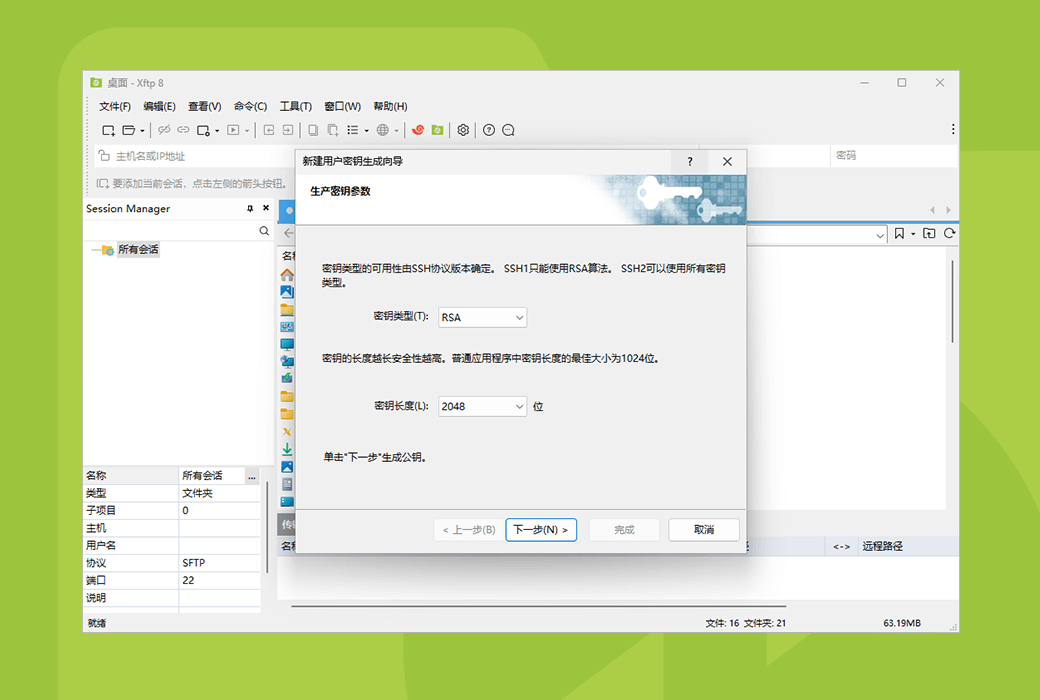This screenshot has width=1040, height=700.
Task: Open the view mode dropdown arrow
Action: [x=367, y=131]
